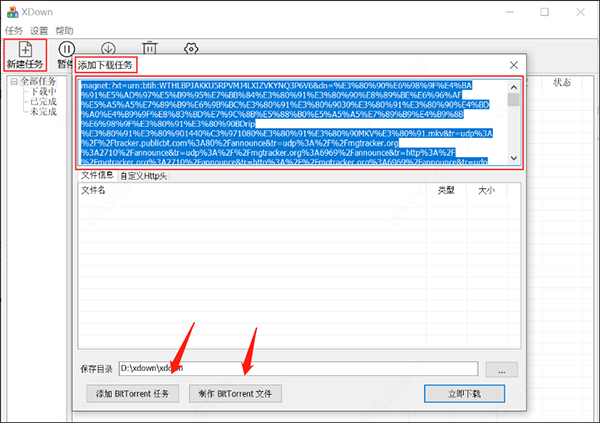Image resolution: width=600 pixels, height=423 pixels.
Task: Select 下载中 in the task tree
Action: 43,91
